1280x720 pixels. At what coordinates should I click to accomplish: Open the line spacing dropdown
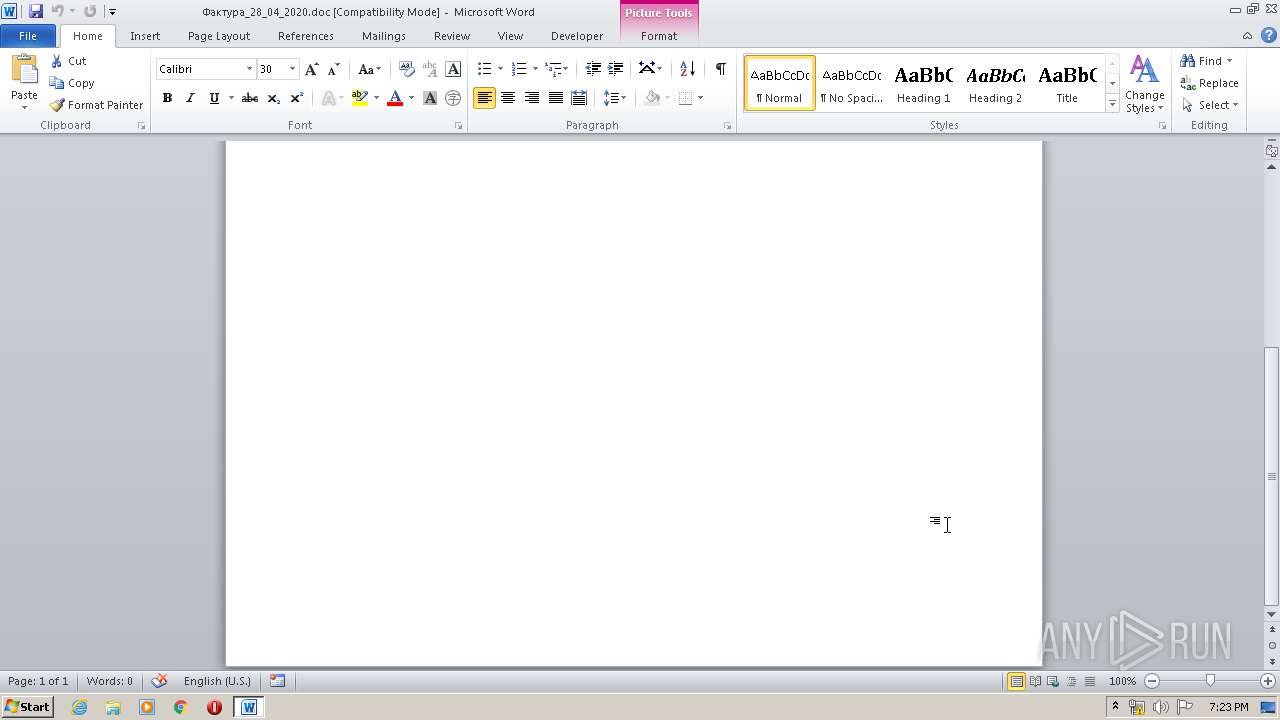pyautogui.click(x=615, y=98)
